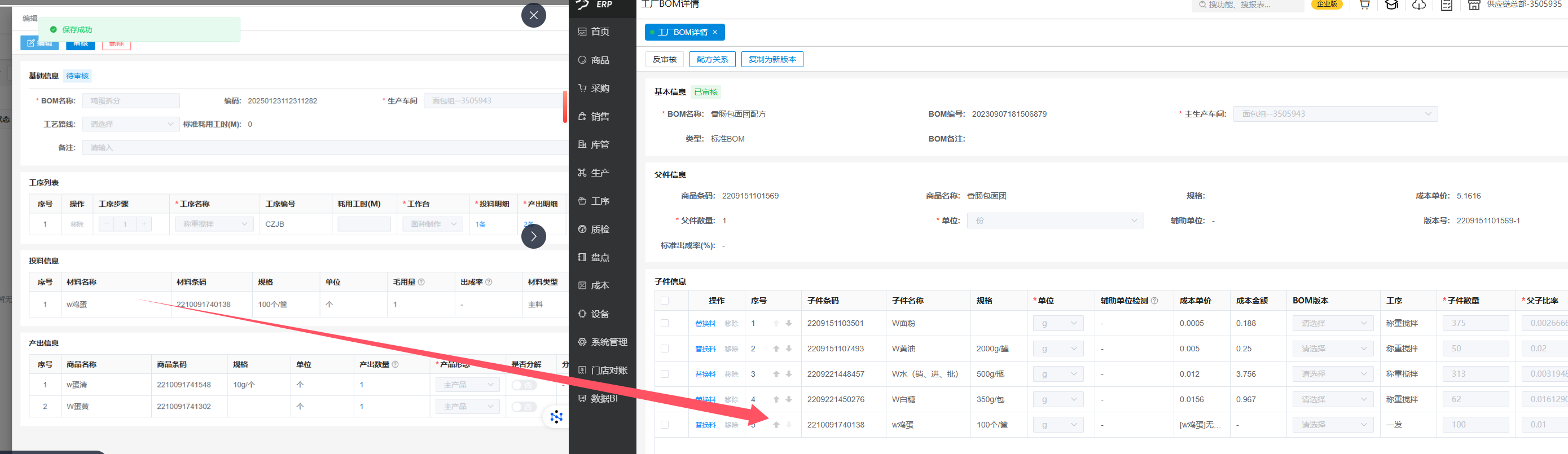Screen dimensions: 1568x454
Task: Open the 质检 quality inspection sidebar item
Action: pyautogui.click(x=594, y=230)
